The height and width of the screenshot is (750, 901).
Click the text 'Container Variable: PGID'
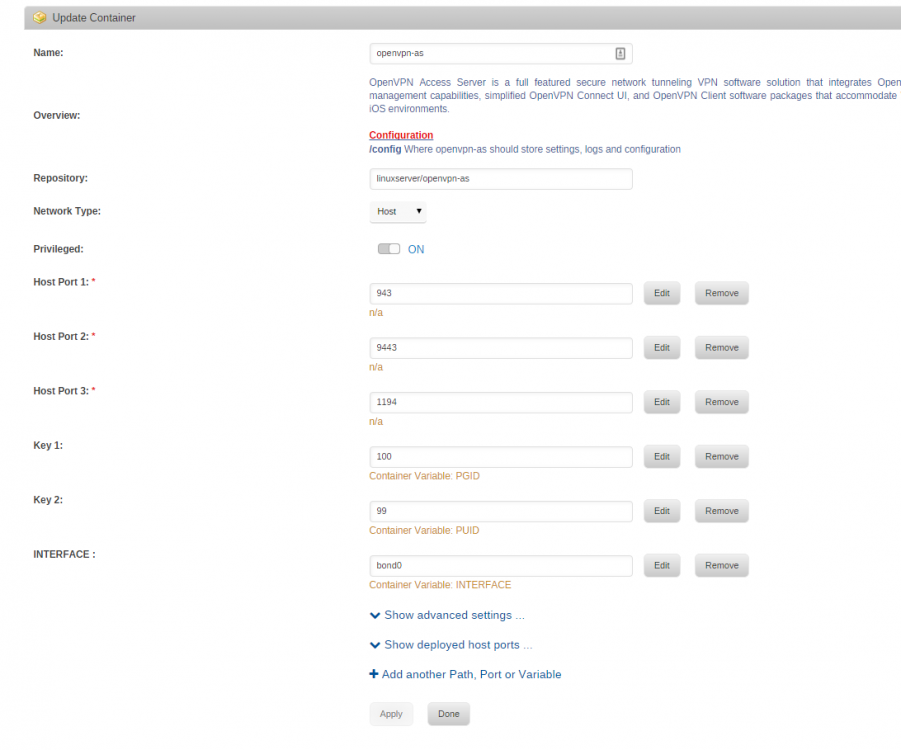424,476
